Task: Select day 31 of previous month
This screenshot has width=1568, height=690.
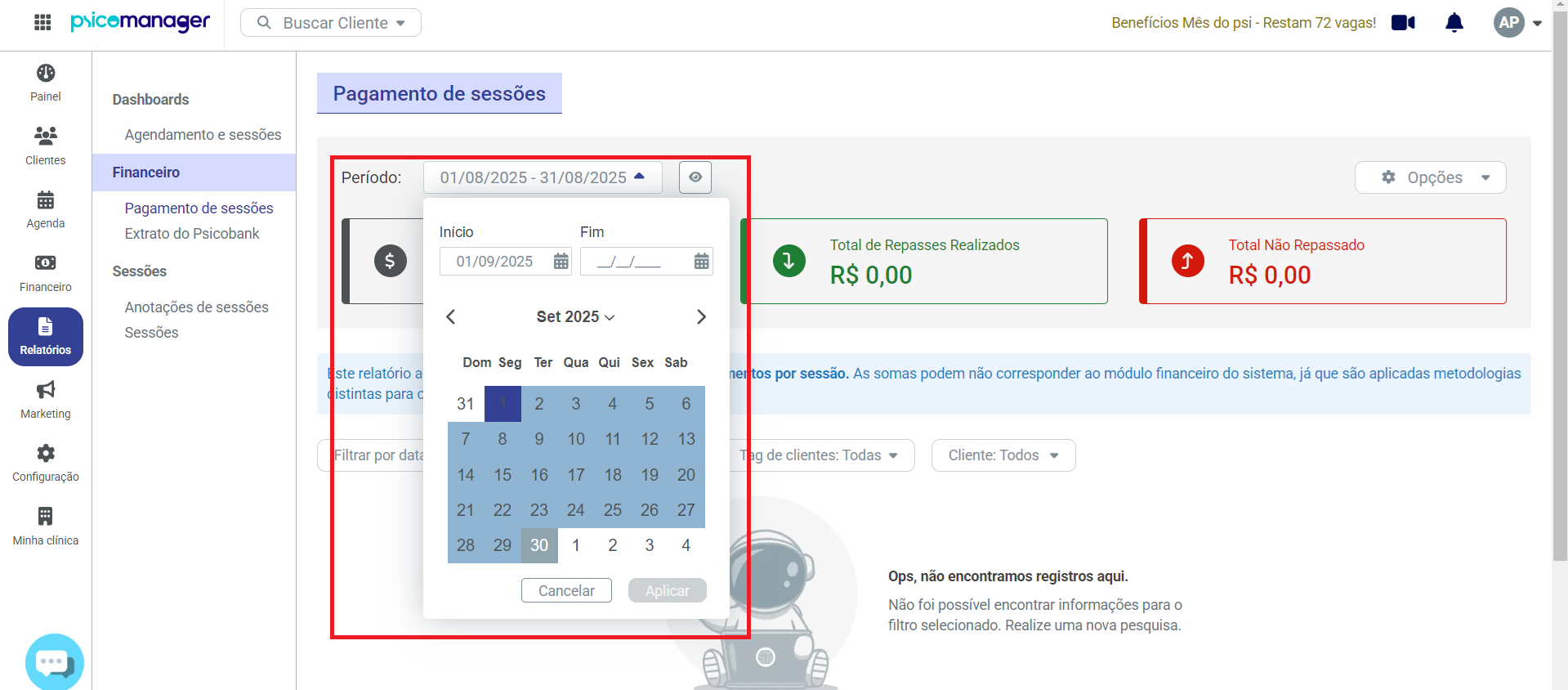Action: pos(466,404)
